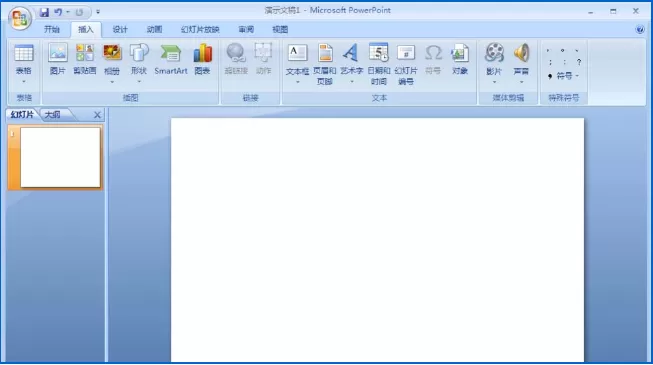Image resolution: width=653 pixels, height=365 pixels.
Task: Click the Omega 符号 symbol icon
Action: click(x=433, y=53)
